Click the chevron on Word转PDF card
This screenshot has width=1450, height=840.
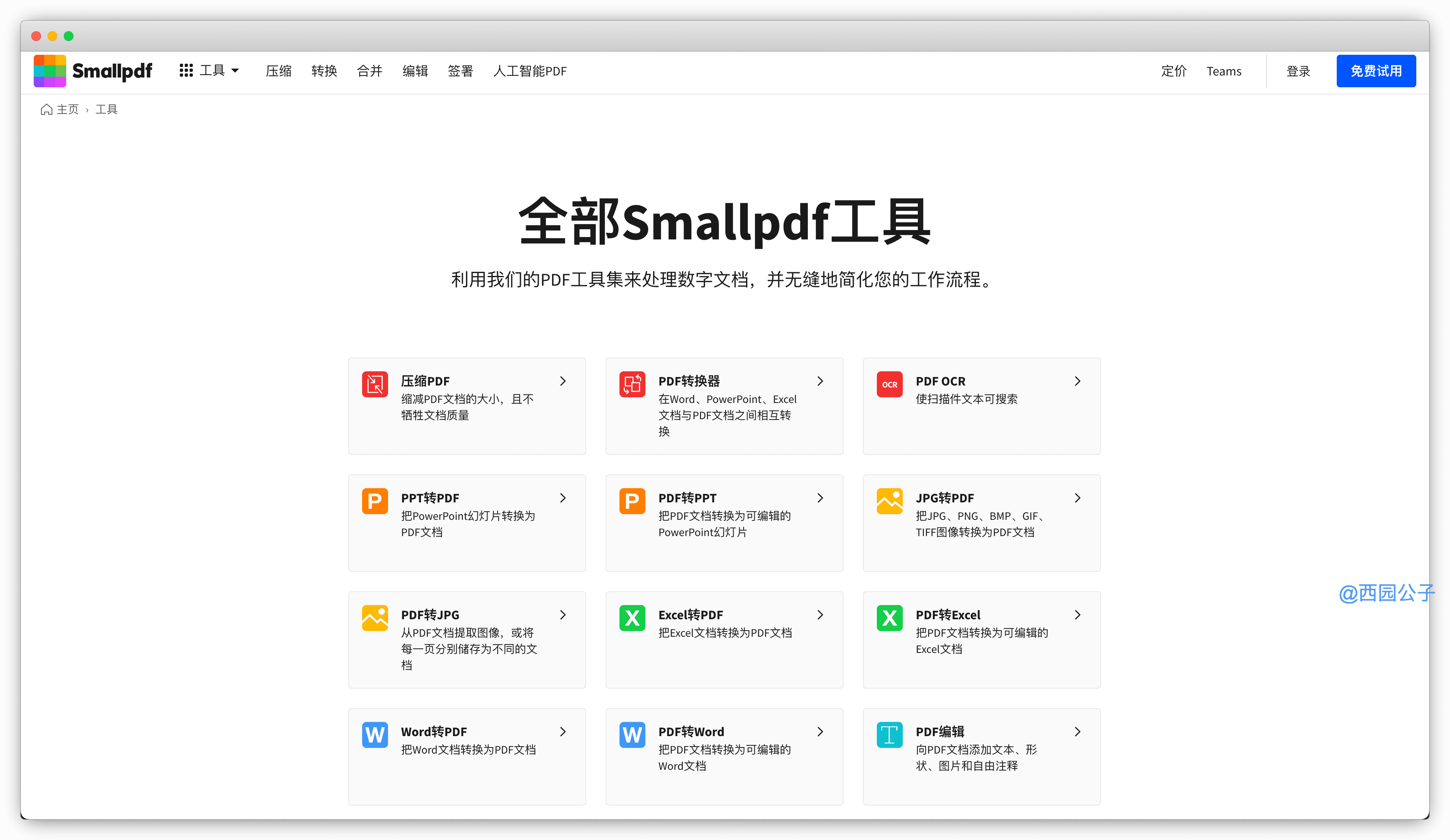click(563, 731)
